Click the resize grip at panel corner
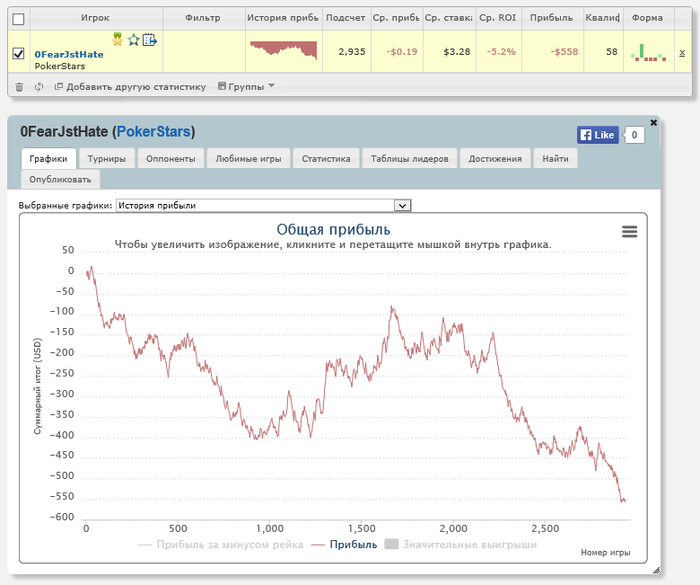 tap(656, 570)
